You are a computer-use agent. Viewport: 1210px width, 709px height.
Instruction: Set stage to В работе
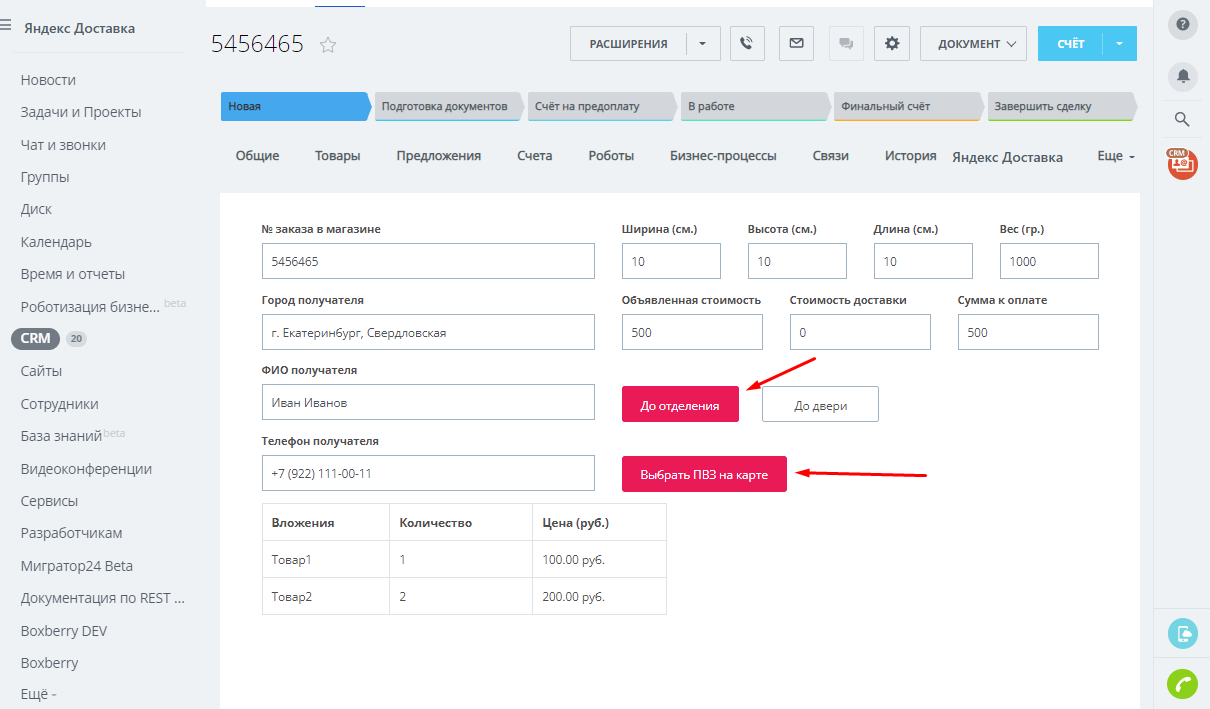pyautogui.click(x=755, y=106)
